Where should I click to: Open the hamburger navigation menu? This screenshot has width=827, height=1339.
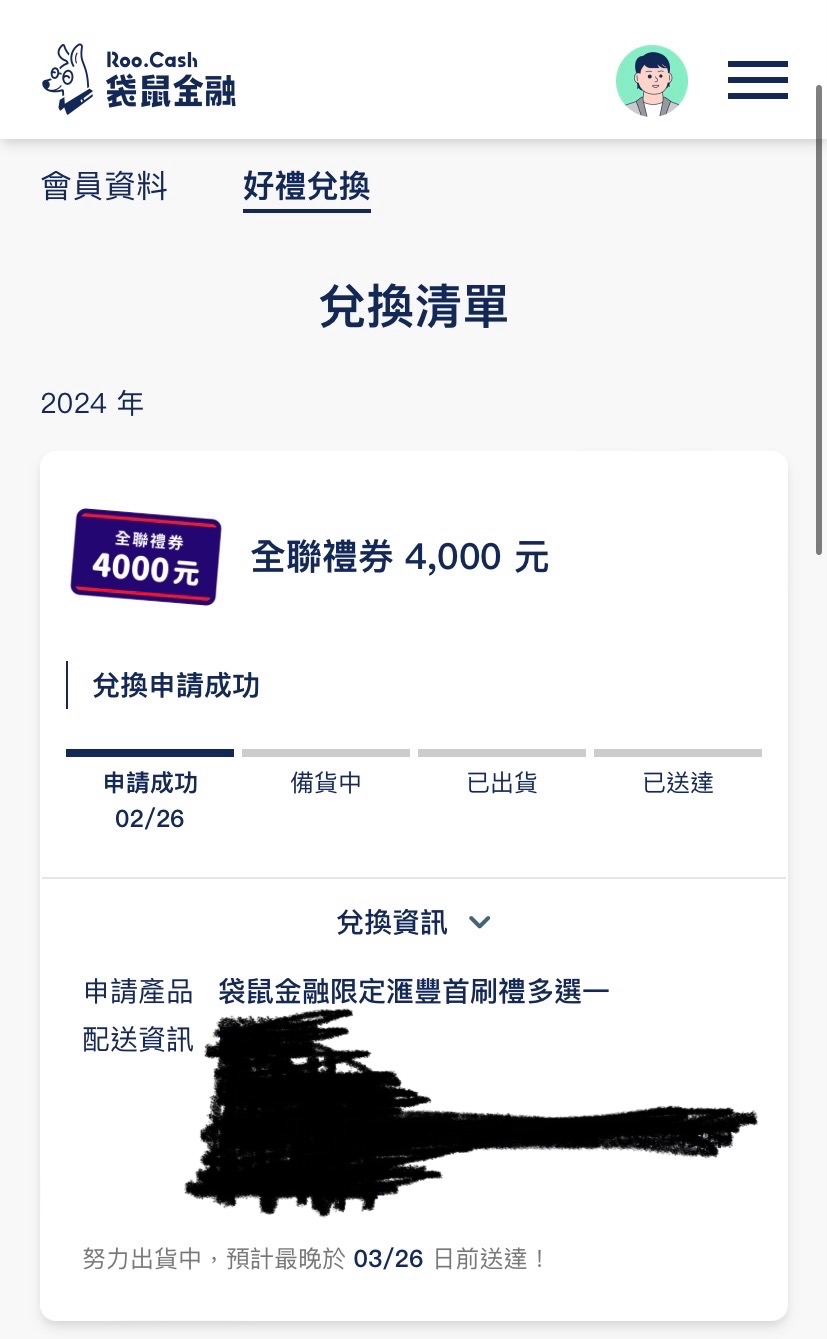(757, 80)
